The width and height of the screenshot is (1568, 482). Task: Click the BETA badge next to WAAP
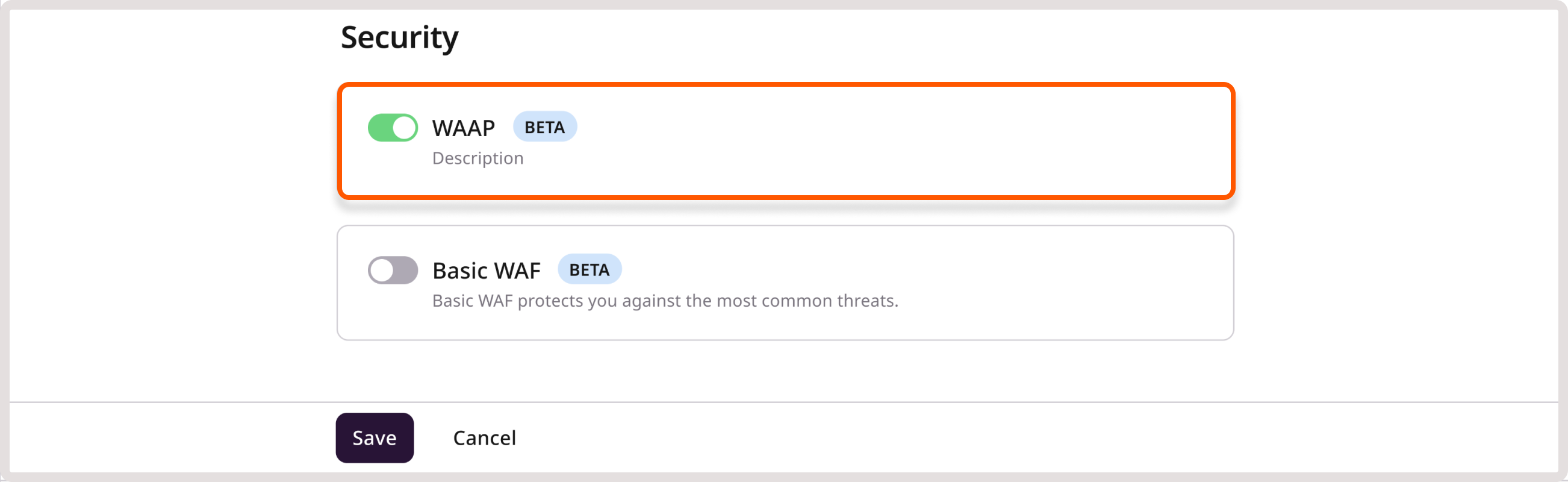(545, 127)
